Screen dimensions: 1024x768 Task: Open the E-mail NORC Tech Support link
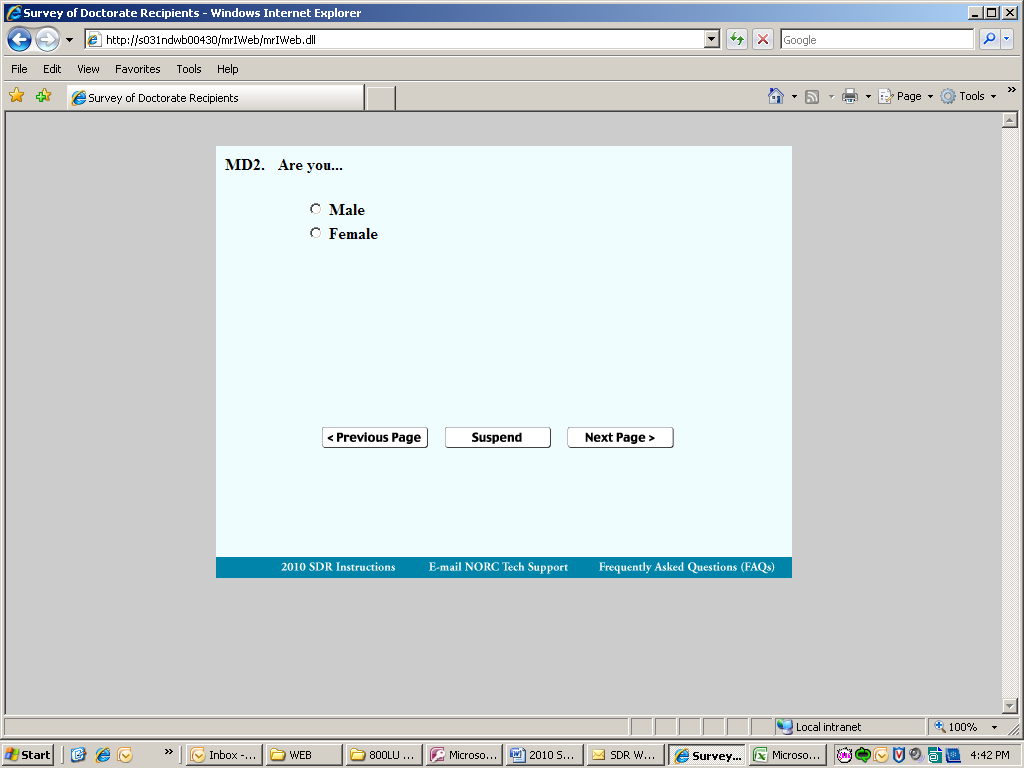point(498,567)
